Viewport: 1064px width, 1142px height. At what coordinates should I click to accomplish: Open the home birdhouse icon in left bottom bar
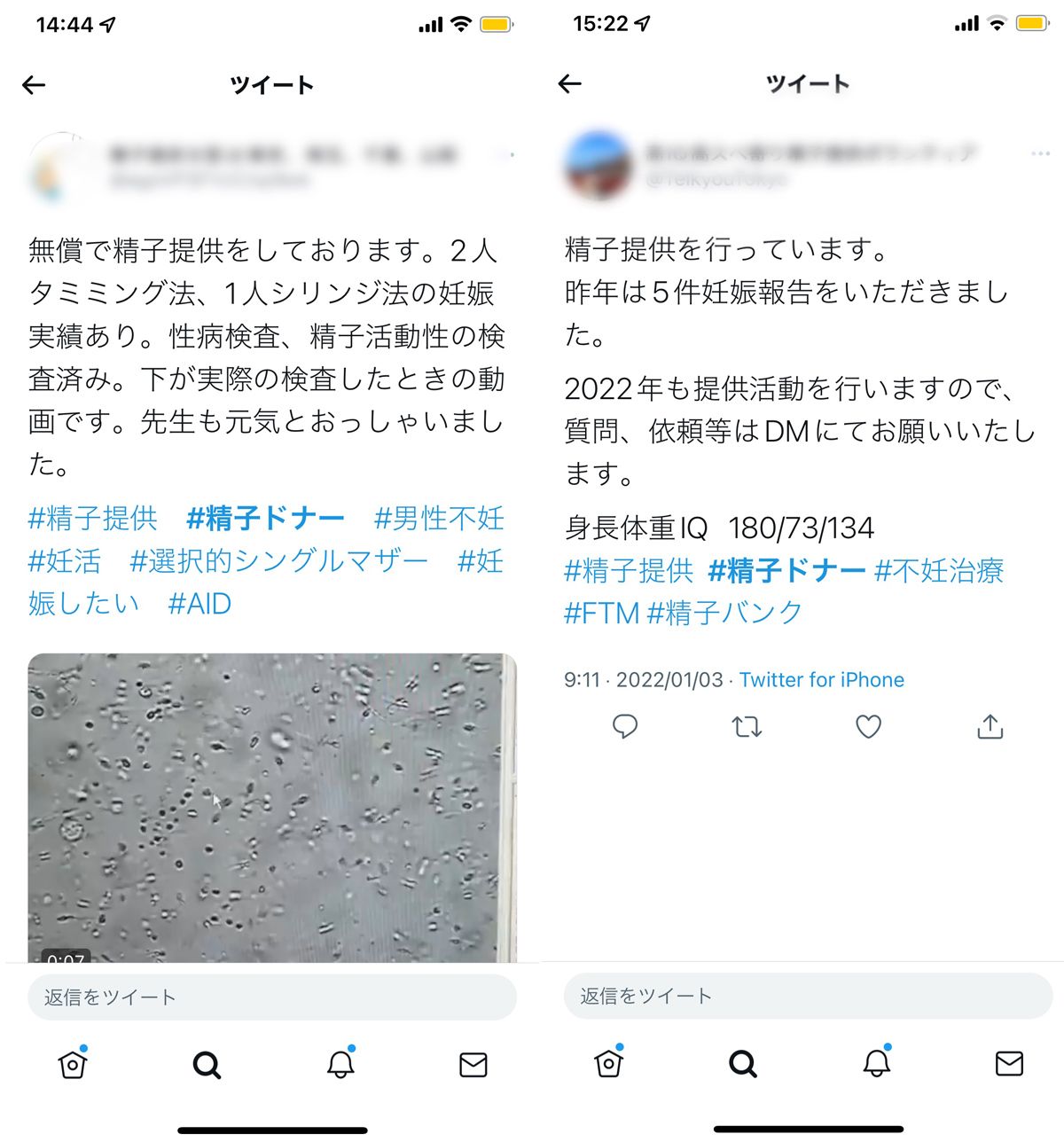pos(73,1062)
